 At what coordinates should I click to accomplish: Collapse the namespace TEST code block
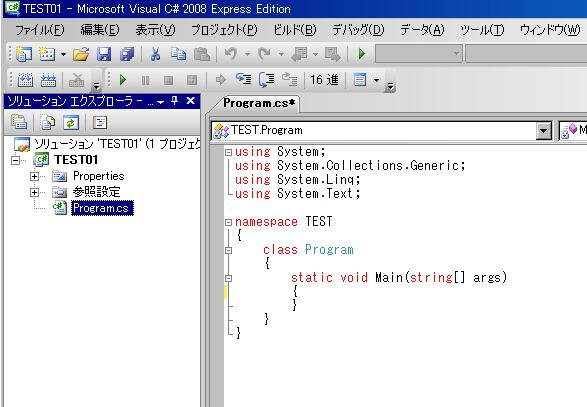tap(228, 222)
